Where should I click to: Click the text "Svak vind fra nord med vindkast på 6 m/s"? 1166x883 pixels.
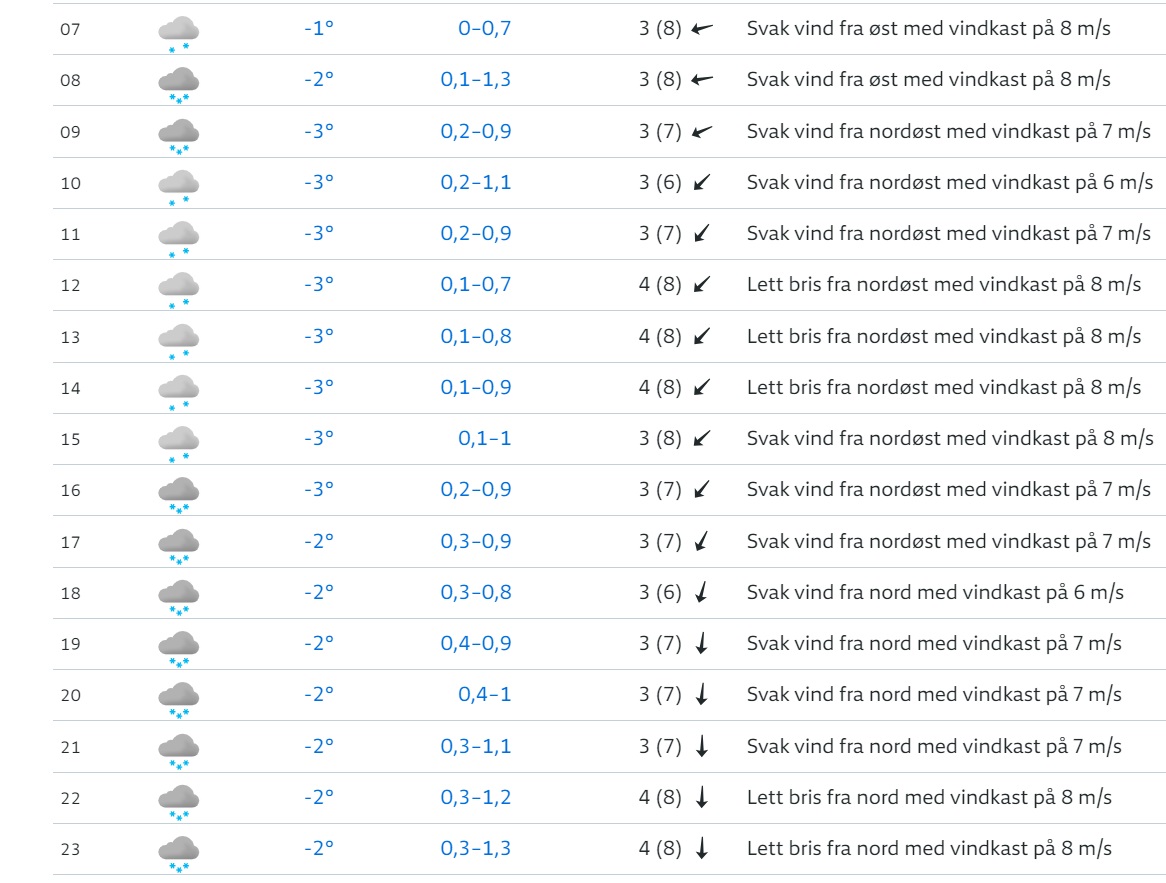click(x=935, y=592)
